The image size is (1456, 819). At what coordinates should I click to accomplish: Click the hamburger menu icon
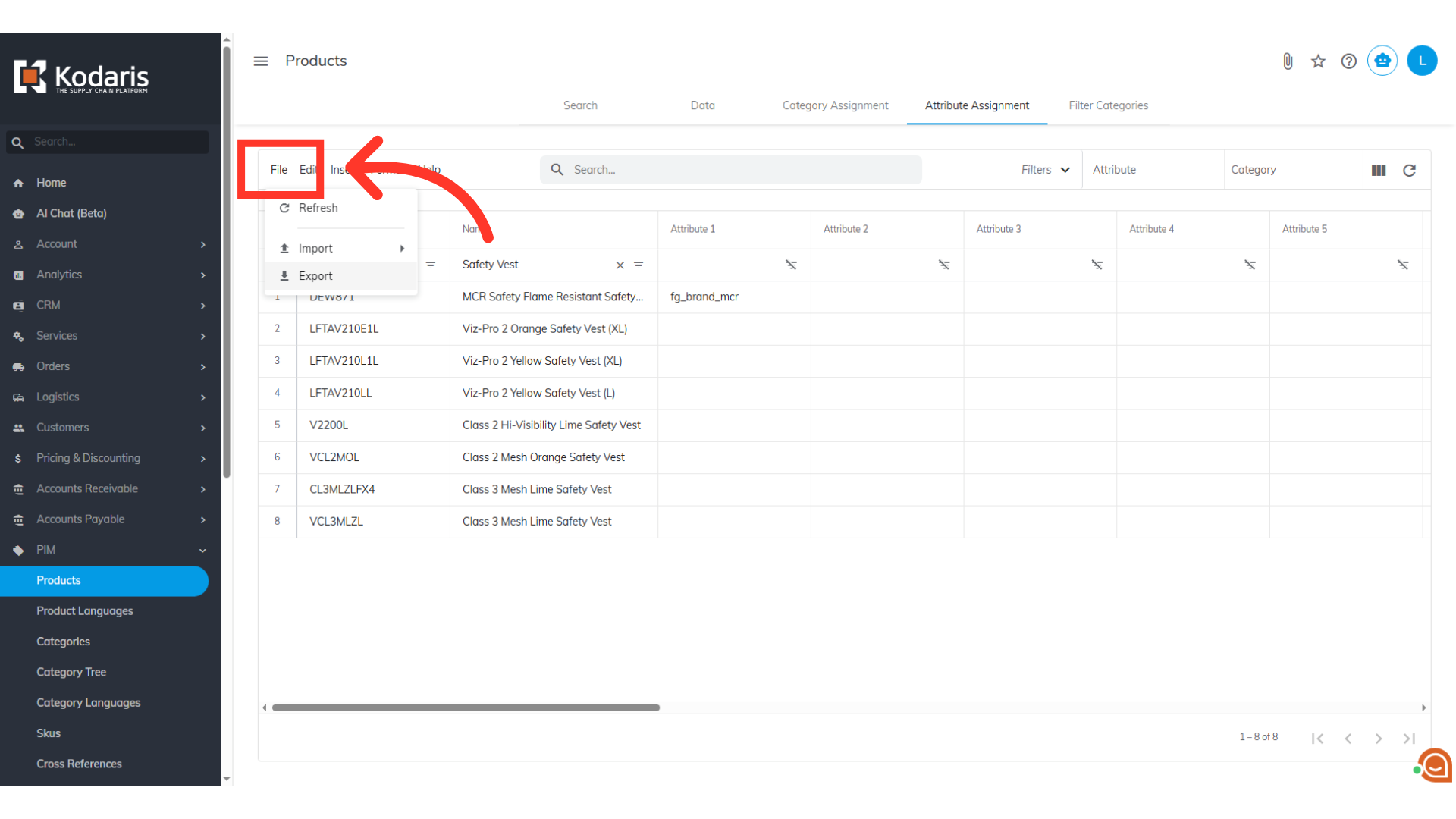tap(261, 61)
